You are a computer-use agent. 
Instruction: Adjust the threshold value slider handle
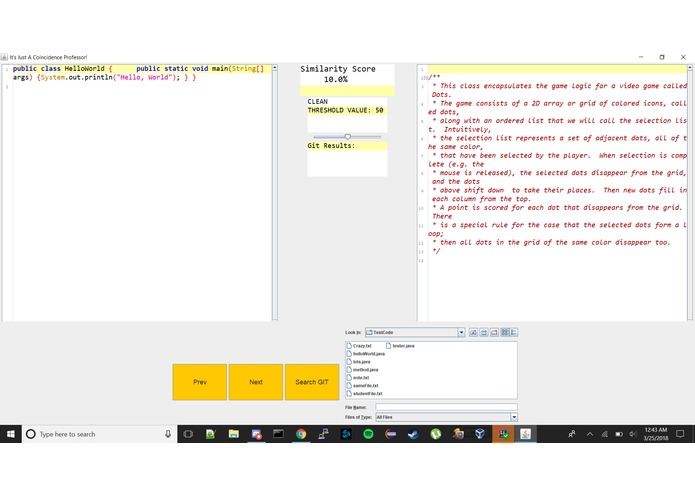click(348, 137)
